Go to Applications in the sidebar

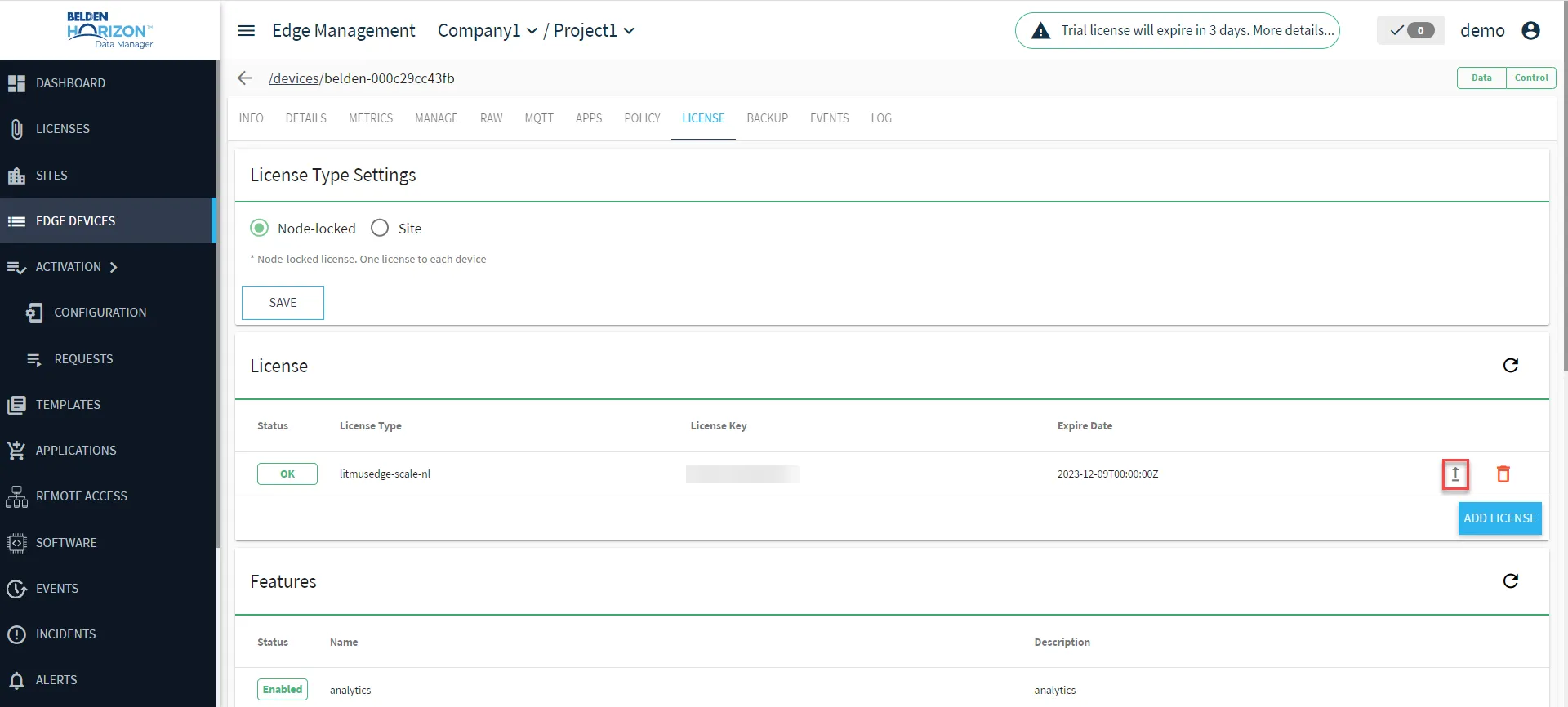(76, 451)
